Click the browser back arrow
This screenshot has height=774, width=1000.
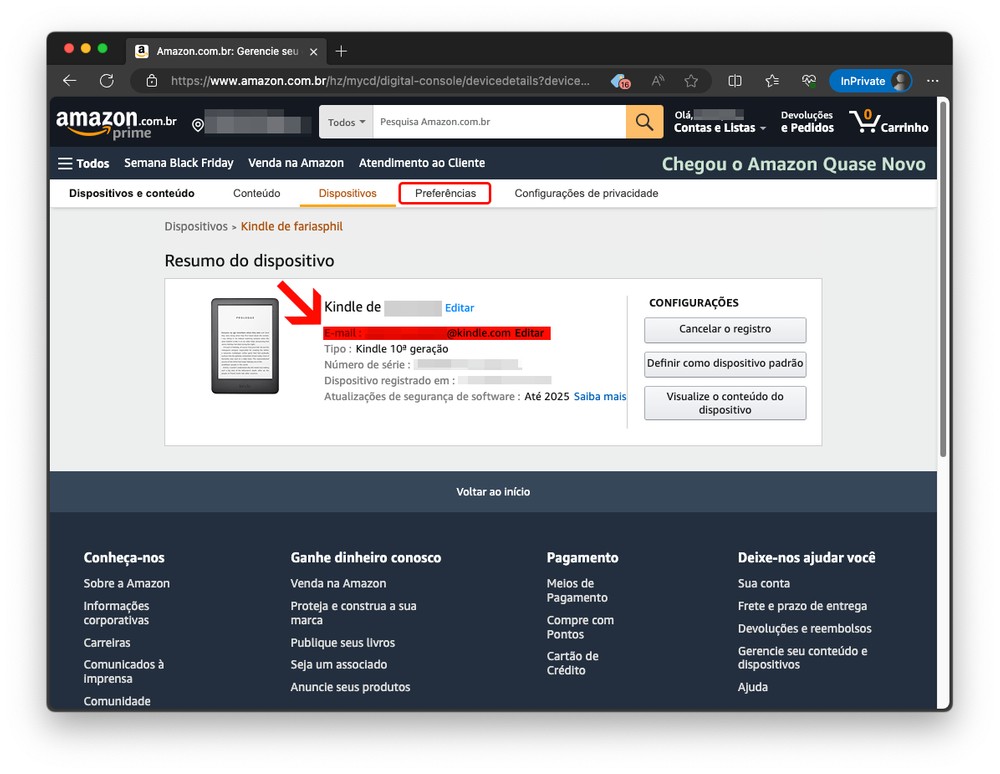69,81
